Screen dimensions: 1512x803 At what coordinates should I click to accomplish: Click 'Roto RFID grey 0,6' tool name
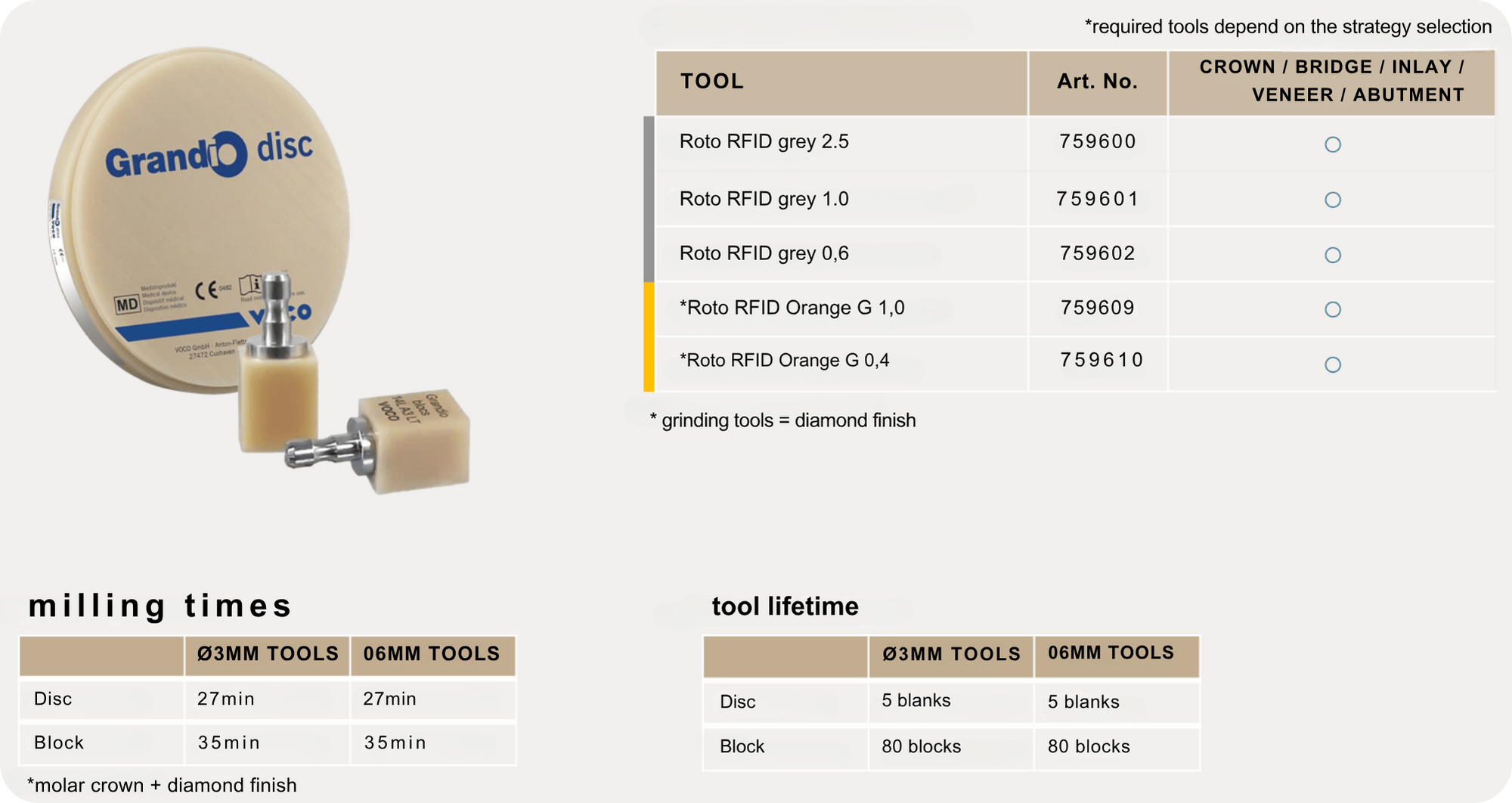click(764, 253)
